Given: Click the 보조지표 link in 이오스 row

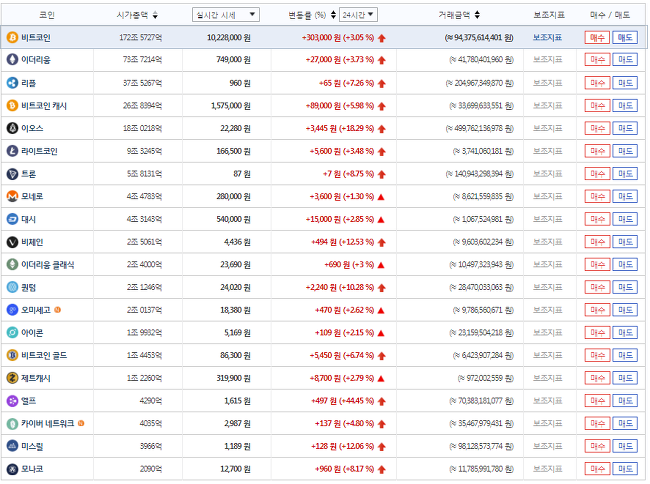Looking at the screenshot, I should click(x=547, y=128).
